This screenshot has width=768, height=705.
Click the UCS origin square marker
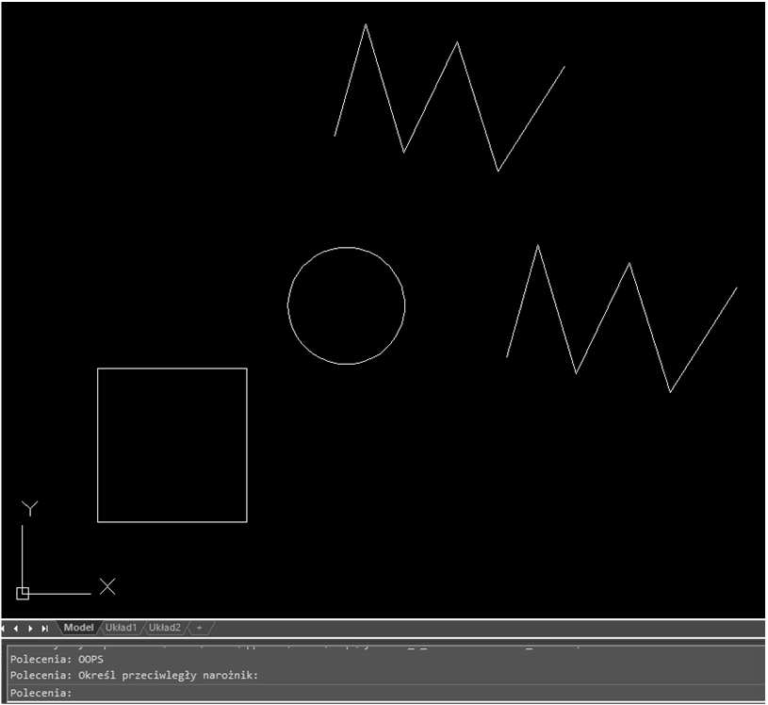coord(23,593)
